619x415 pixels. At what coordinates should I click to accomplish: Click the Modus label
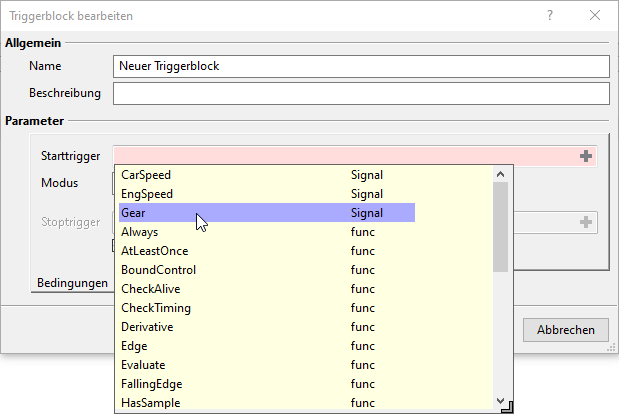60,183
